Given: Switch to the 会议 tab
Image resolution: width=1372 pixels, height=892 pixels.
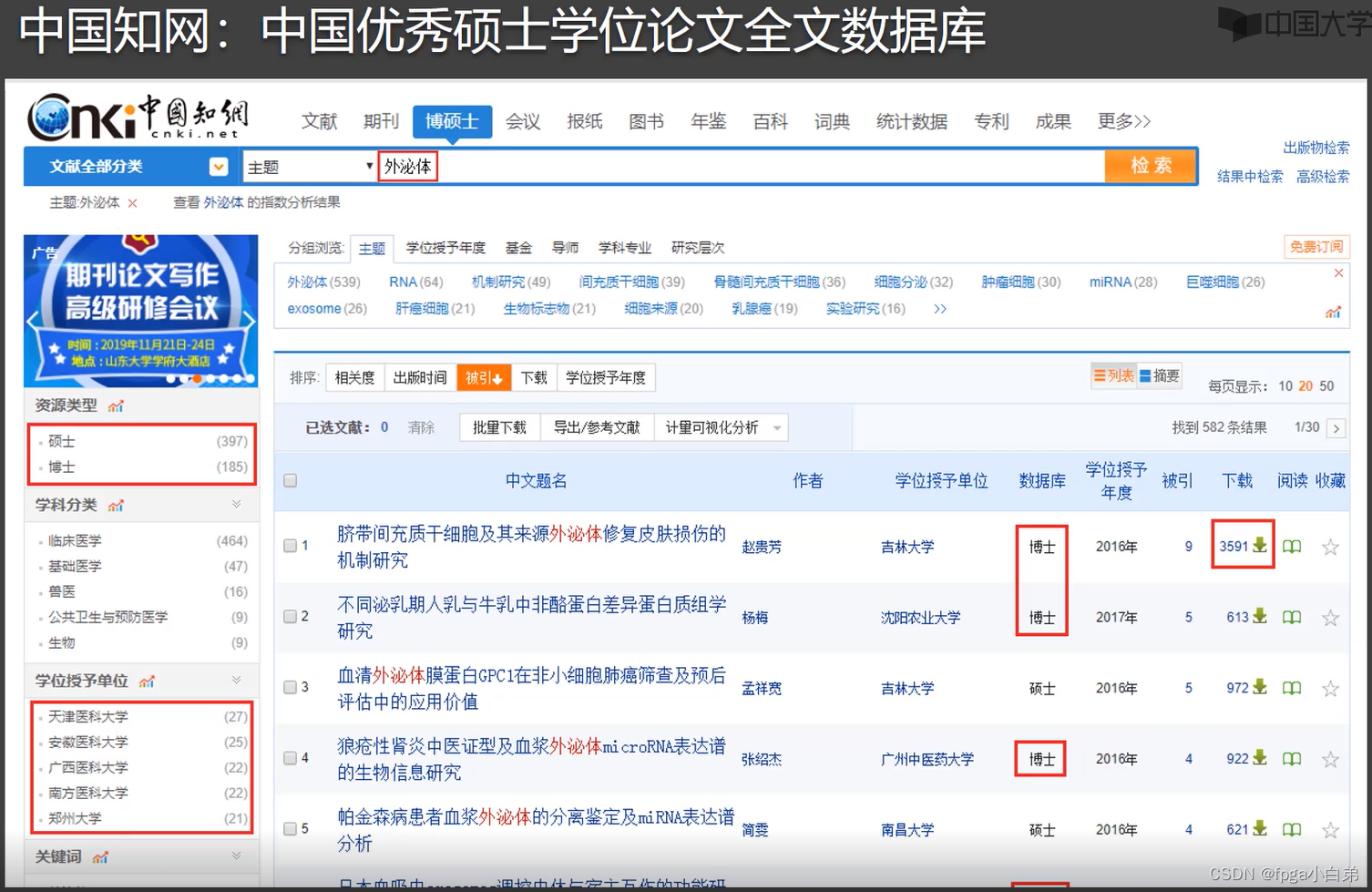Looking at the screenshot, I should [523, 121].
